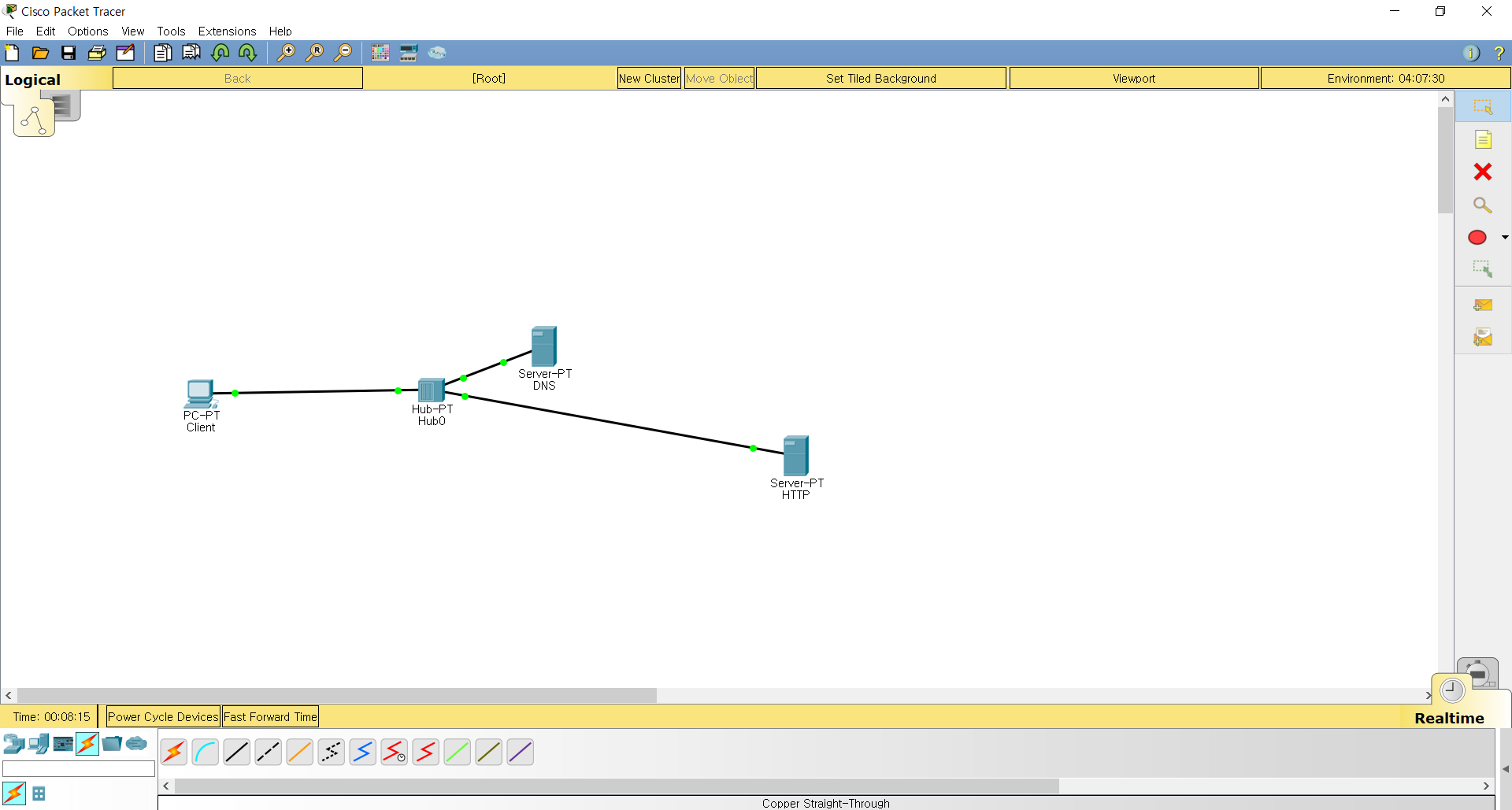
Task: Open the Edit menu
Action: (x=46, y=31)
